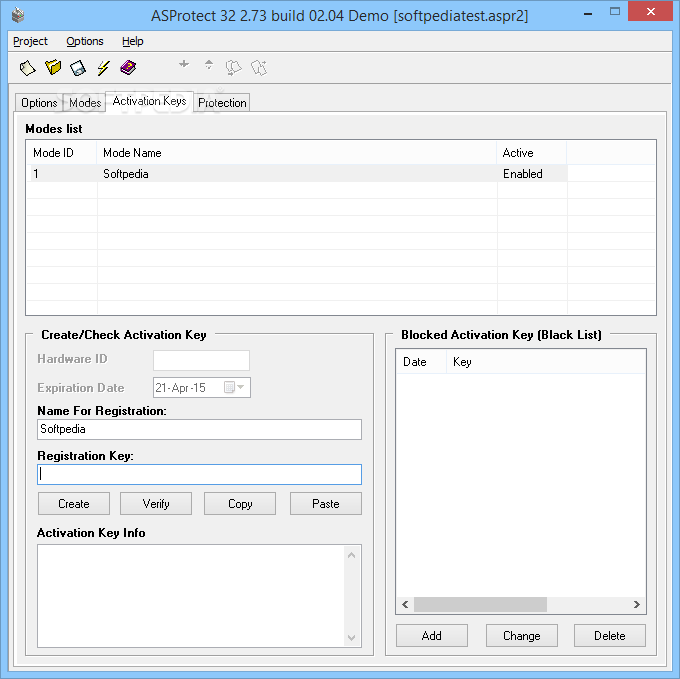The image size is (680, 679).
Task: Click the Mode ID column header
Action: coord(61,153)
